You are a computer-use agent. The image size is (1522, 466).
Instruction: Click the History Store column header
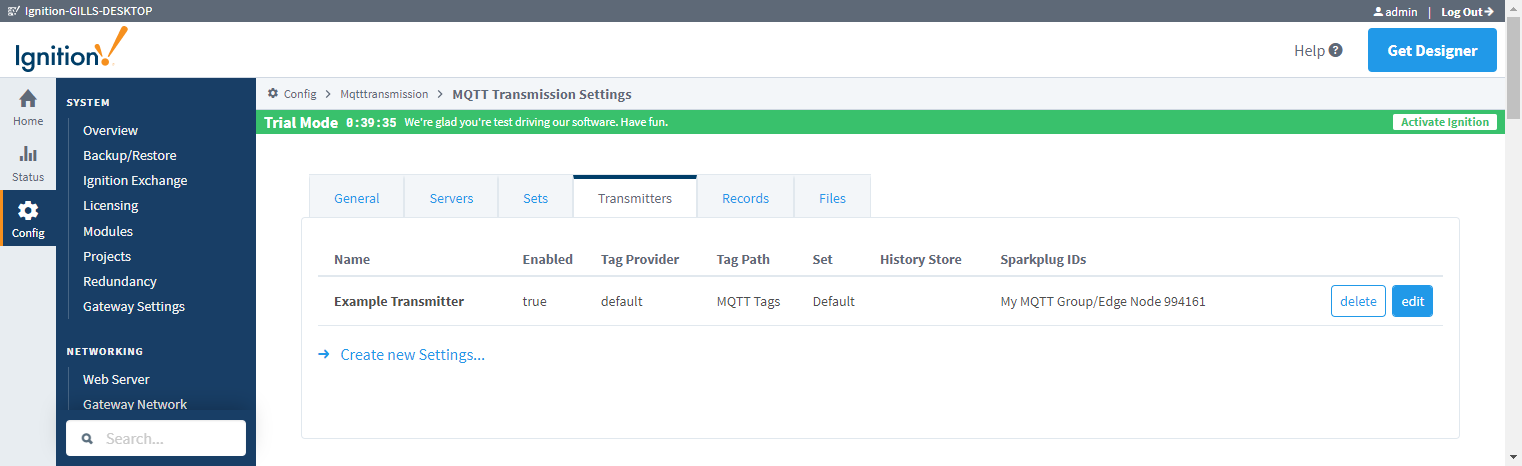tap(921, 259)
